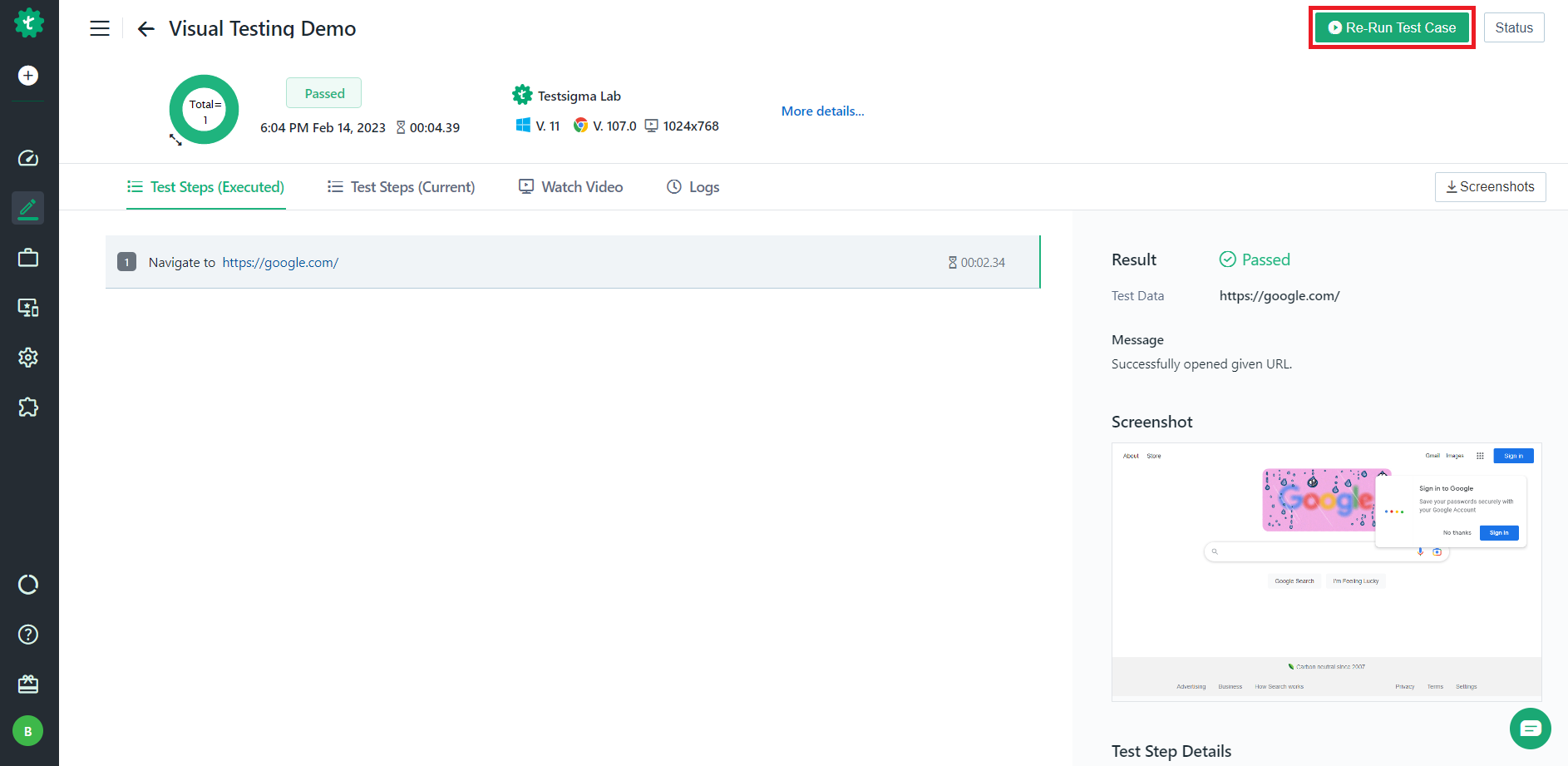
Task: Click the Testsigma Lab label
Action: [579, 96]
